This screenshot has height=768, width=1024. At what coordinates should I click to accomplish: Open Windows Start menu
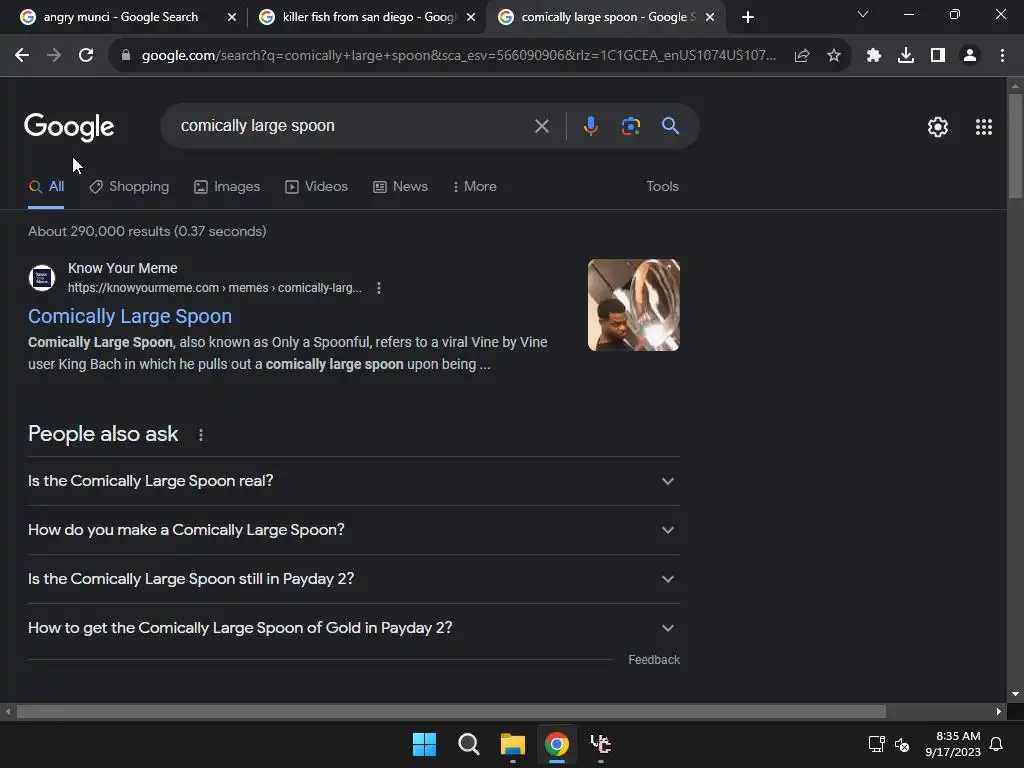pos(424,744)
